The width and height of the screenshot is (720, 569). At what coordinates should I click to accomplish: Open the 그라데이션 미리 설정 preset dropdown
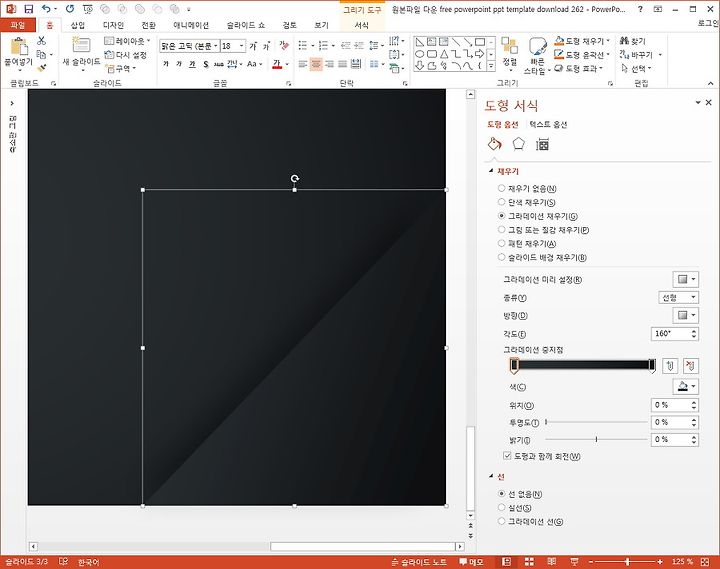pyautogui.click(x=686, y=279)
